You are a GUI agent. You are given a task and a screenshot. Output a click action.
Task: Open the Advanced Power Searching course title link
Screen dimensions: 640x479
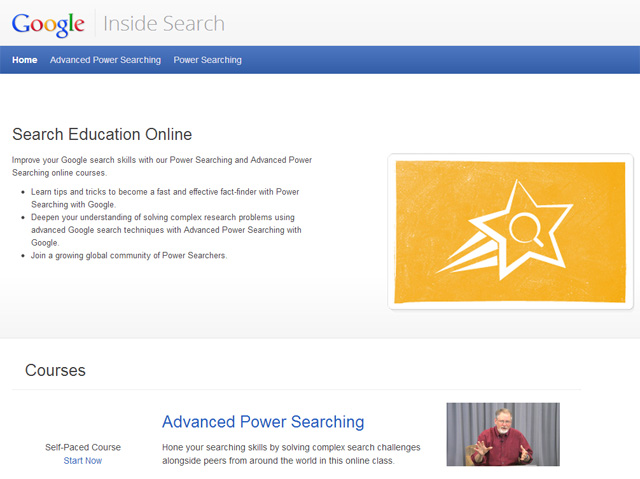(263, 422)
